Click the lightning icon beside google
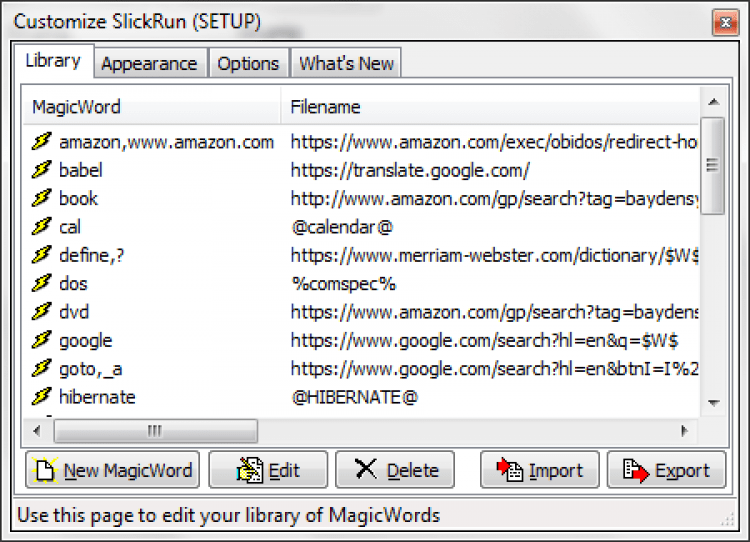This screenshot has width=750, height=542. [42, 340]
